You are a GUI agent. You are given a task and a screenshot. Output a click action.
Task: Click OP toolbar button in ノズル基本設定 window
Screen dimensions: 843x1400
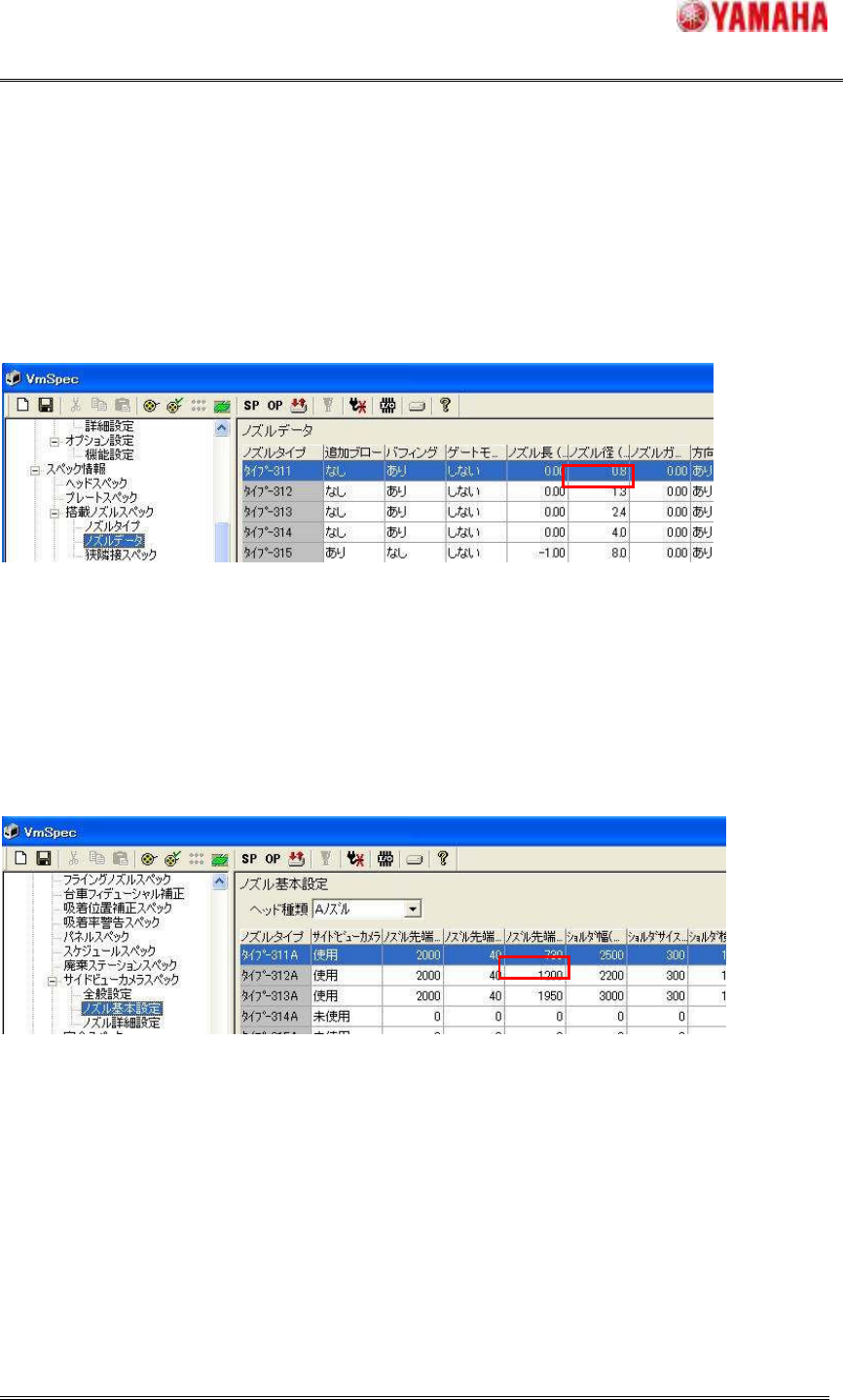click(273, 858)
